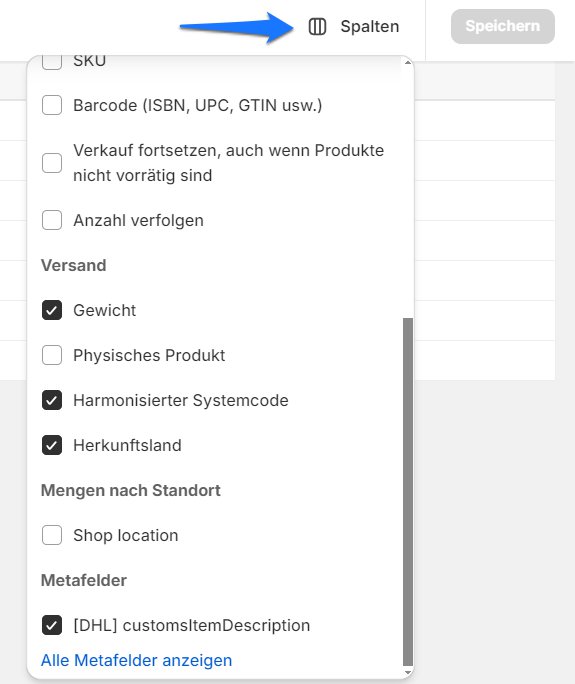Click the scrollbar down arrow

click(x=407, y=673)
